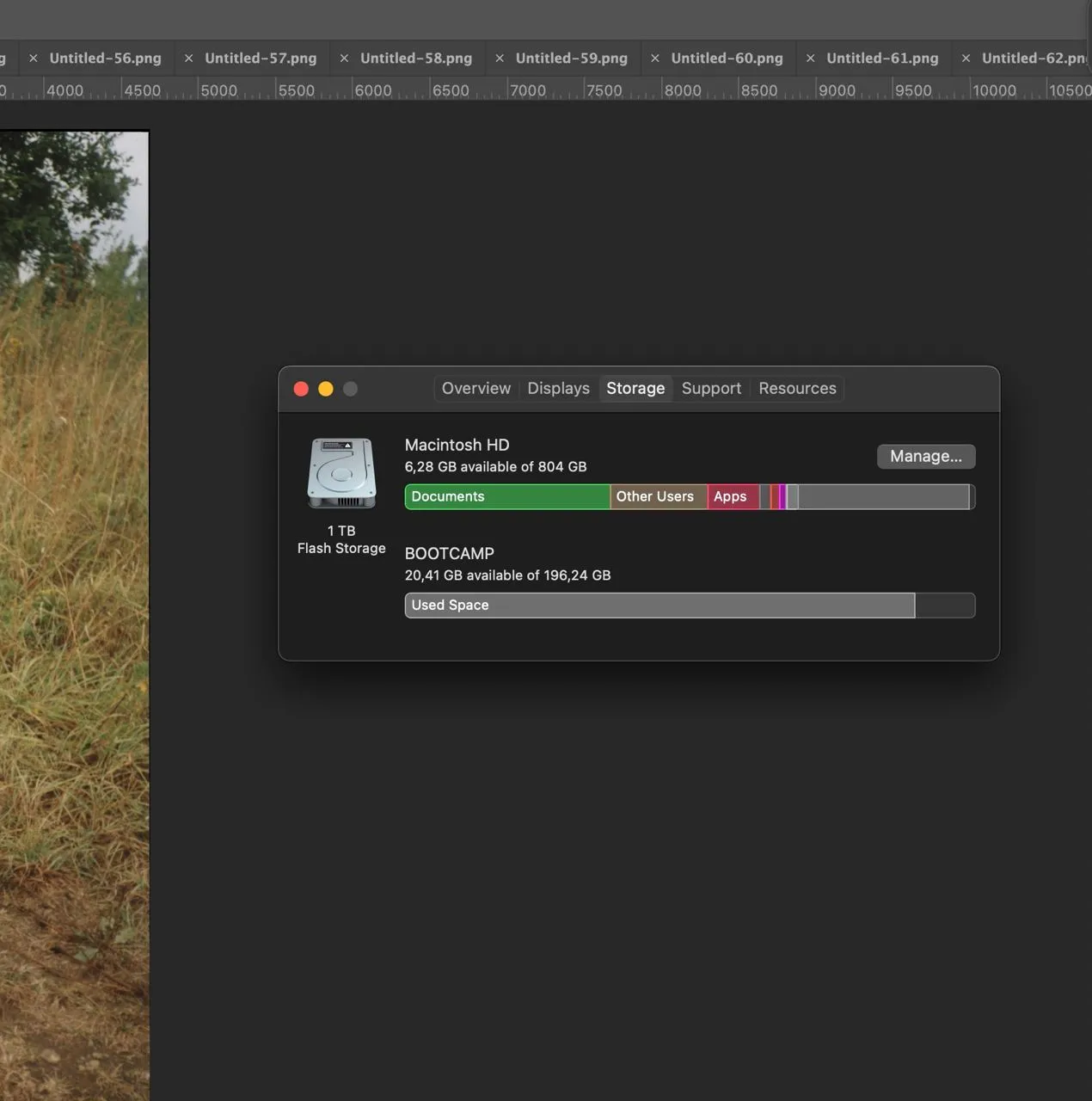Screen dimensions: 1092x1101
Task: Open the Overview tab
Action: 475,389
